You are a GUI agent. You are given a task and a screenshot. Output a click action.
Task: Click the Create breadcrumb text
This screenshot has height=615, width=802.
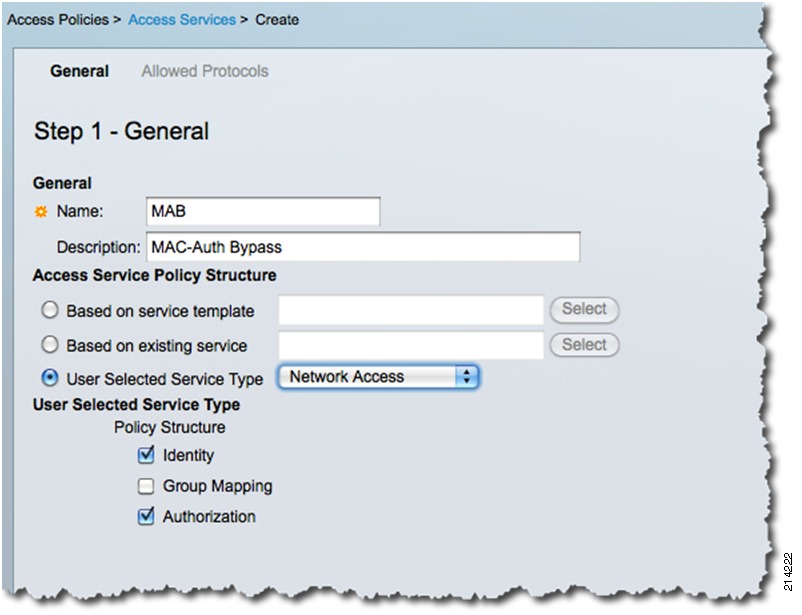(x=277, y=19)
